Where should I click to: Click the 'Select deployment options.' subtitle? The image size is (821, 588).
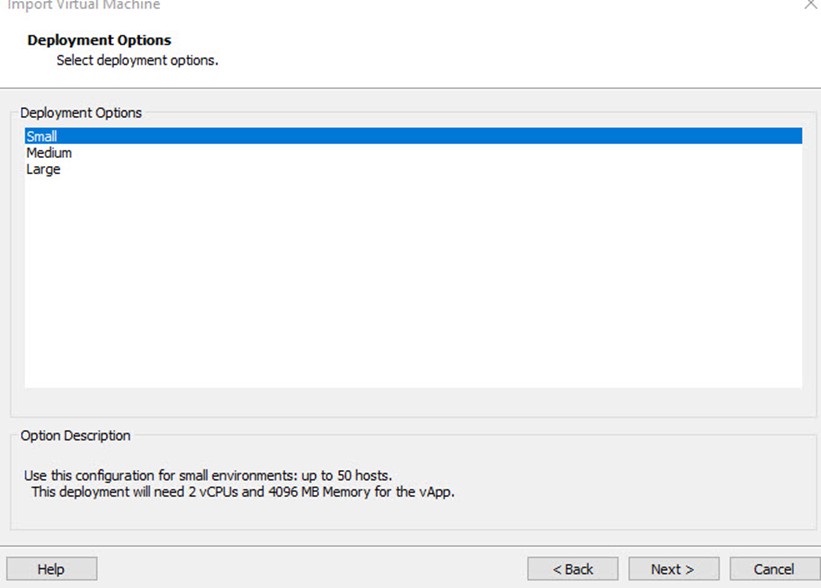coord(137,60)
